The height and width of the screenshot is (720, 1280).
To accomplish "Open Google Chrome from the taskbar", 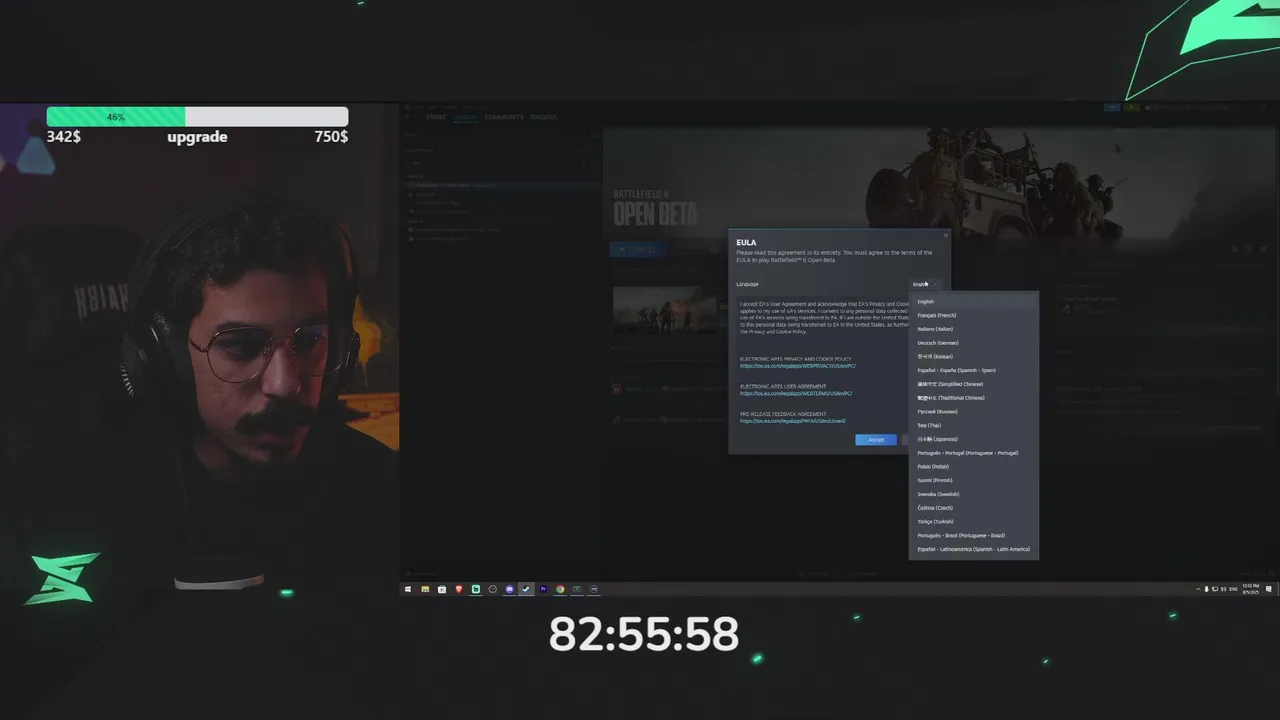I will pyautogui.click(x=560, y=589).
